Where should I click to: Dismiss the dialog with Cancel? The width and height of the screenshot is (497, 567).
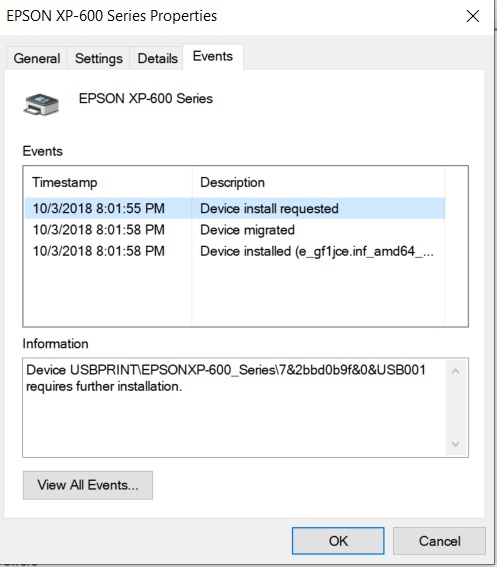point(439,541)
